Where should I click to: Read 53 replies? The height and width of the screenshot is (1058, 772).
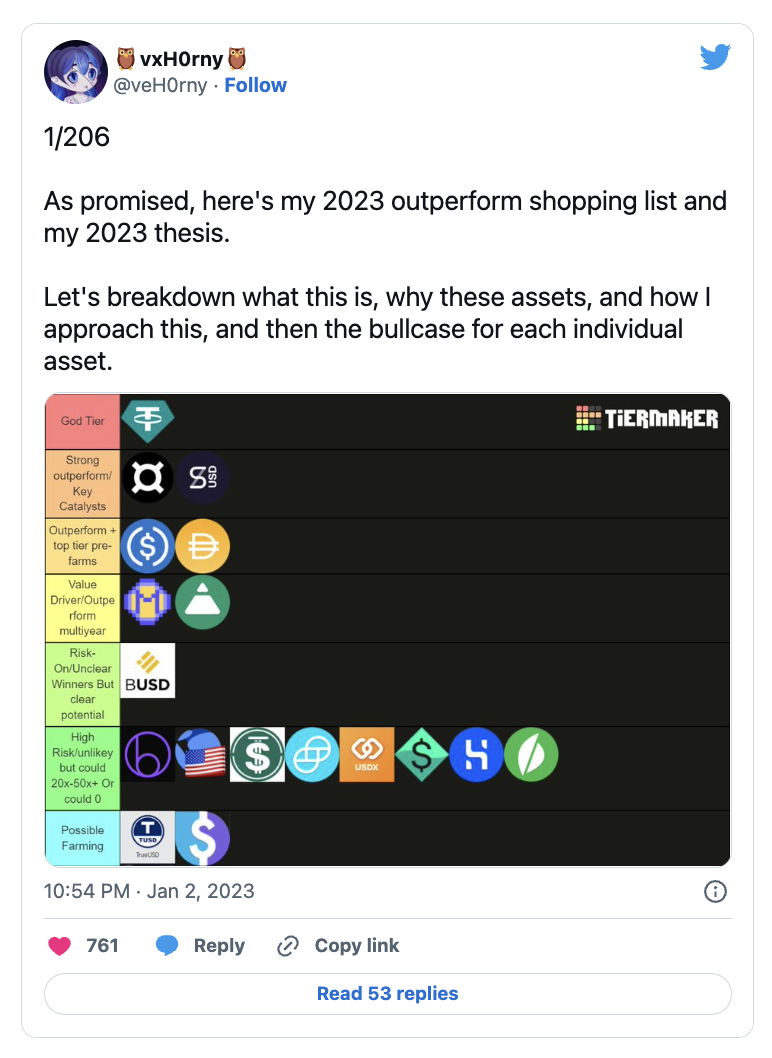pyautogui.click(x=387, y=994)
